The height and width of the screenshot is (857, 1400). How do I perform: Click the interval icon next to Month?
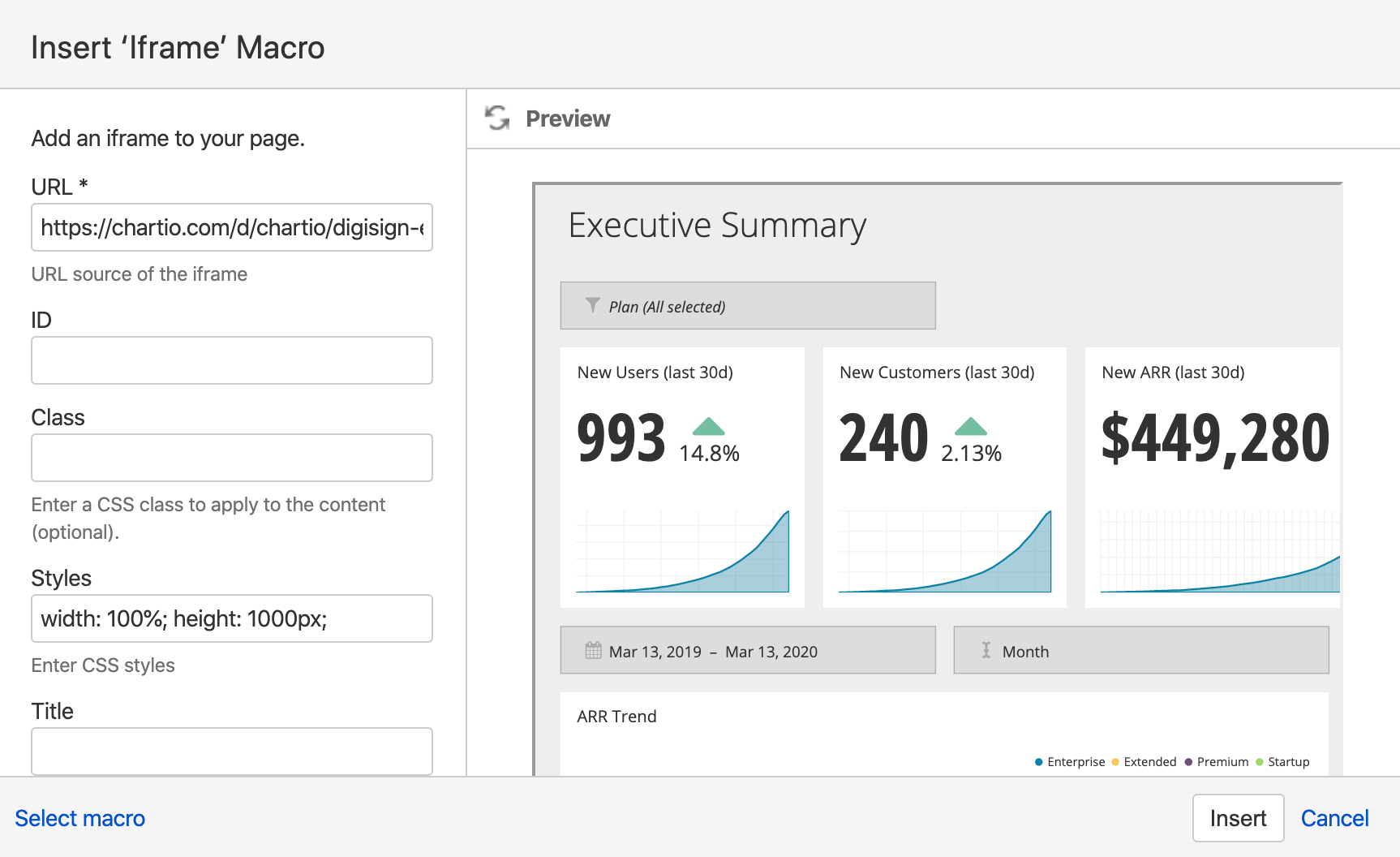coord(986,650)
